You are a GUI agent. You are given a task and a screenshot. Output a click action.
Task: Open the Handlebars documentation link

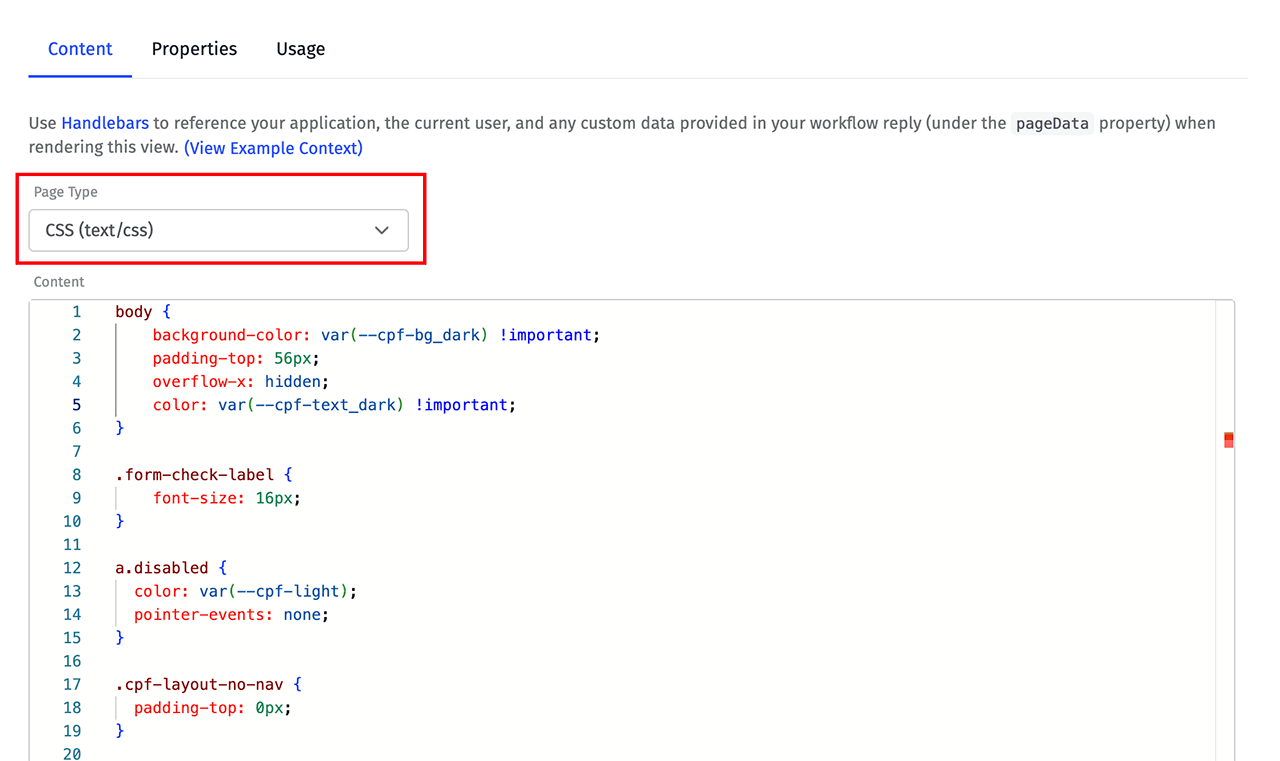[x=104, y=122]
